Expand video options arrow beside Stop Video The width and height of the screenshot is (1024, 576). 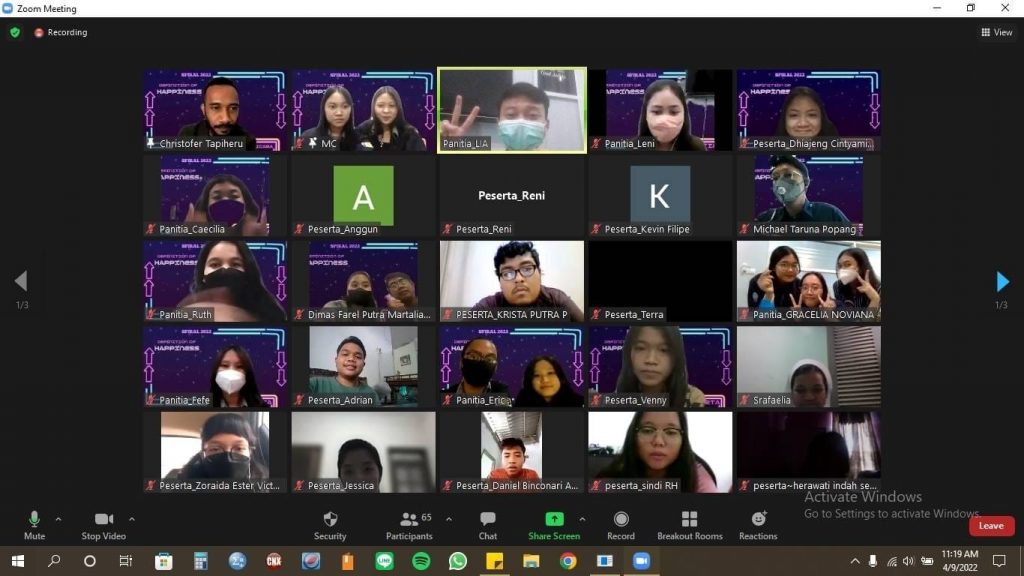point(132,520)
